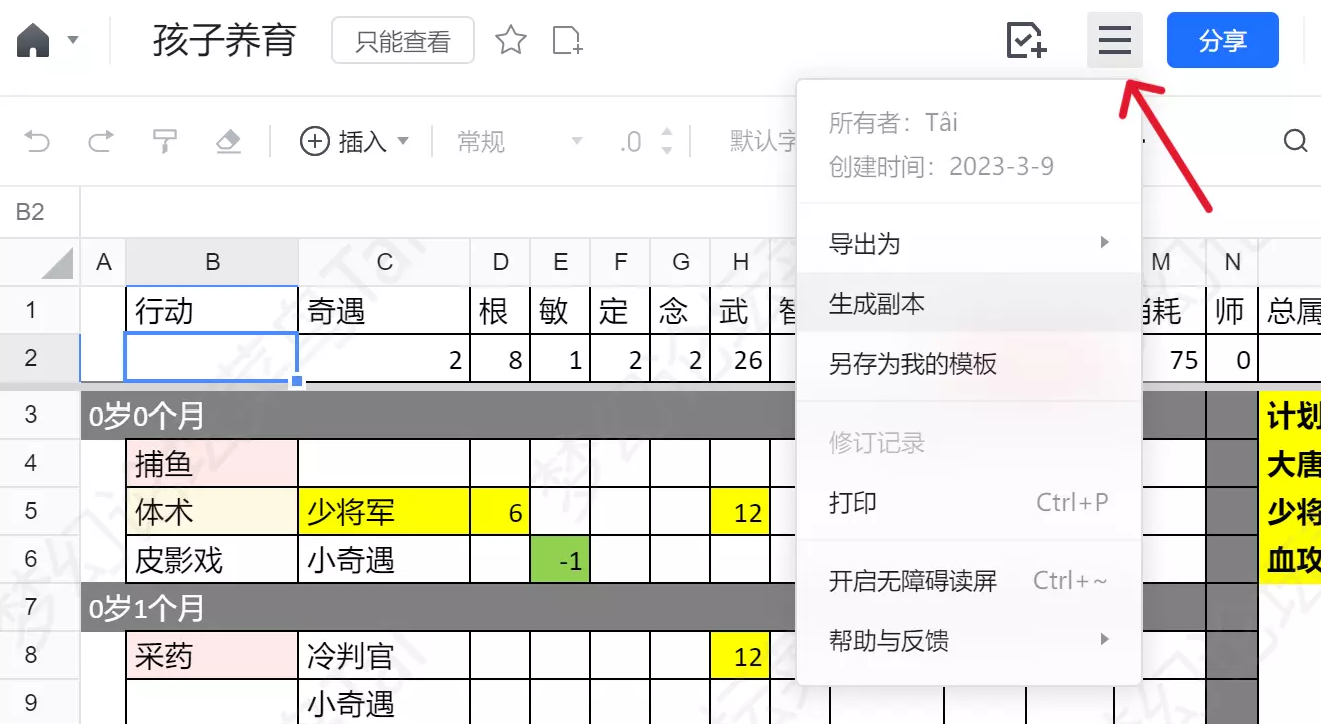Click the document title 孩子养育
The image size is (1321, 724).
(x=224, y=41)
